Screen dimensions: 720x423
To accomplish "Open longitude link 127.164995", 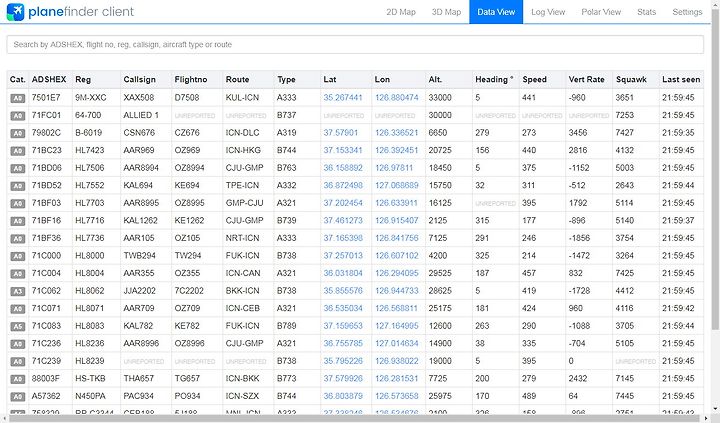I will pos(397,326).
